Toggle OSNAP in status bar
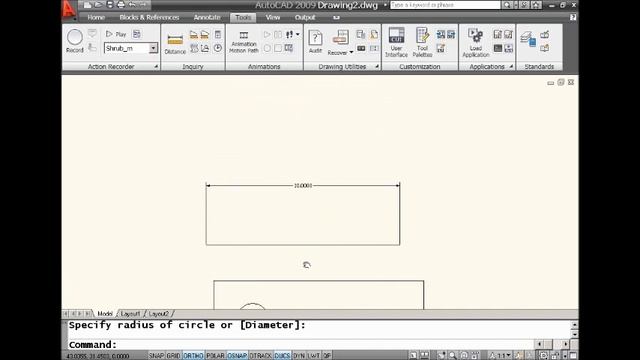The image size is (640, 360). point(237,356)
